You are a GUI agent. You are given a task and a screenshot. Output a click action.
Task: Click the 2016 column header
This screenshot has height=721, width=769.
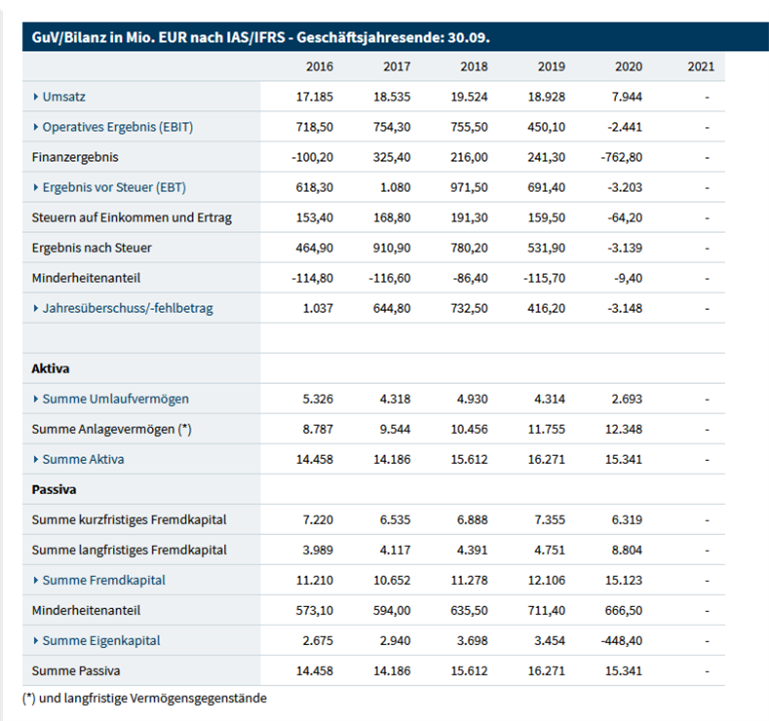[x=319, y=67]
